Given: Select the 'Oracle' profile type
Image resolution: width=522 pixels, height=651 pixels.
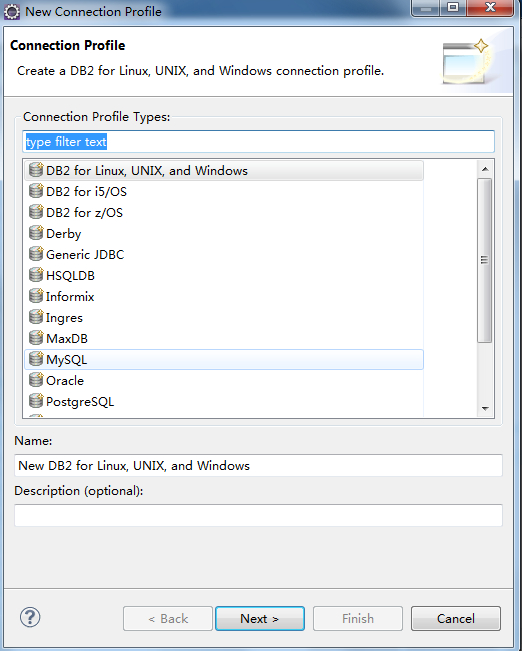Looking at the screenshot, I should pyautogui.click(x=224, y=381).
